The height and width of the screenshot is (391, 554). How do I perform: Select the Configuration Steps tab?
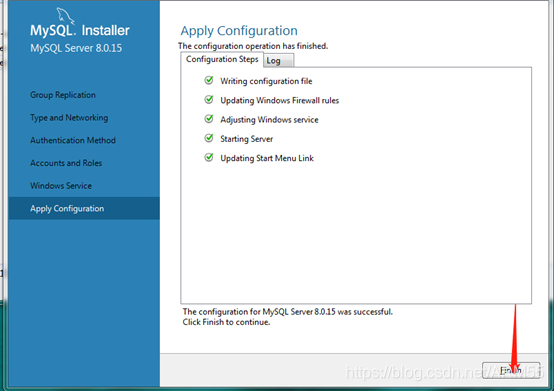pyautogui.click(x=222, y=59)
